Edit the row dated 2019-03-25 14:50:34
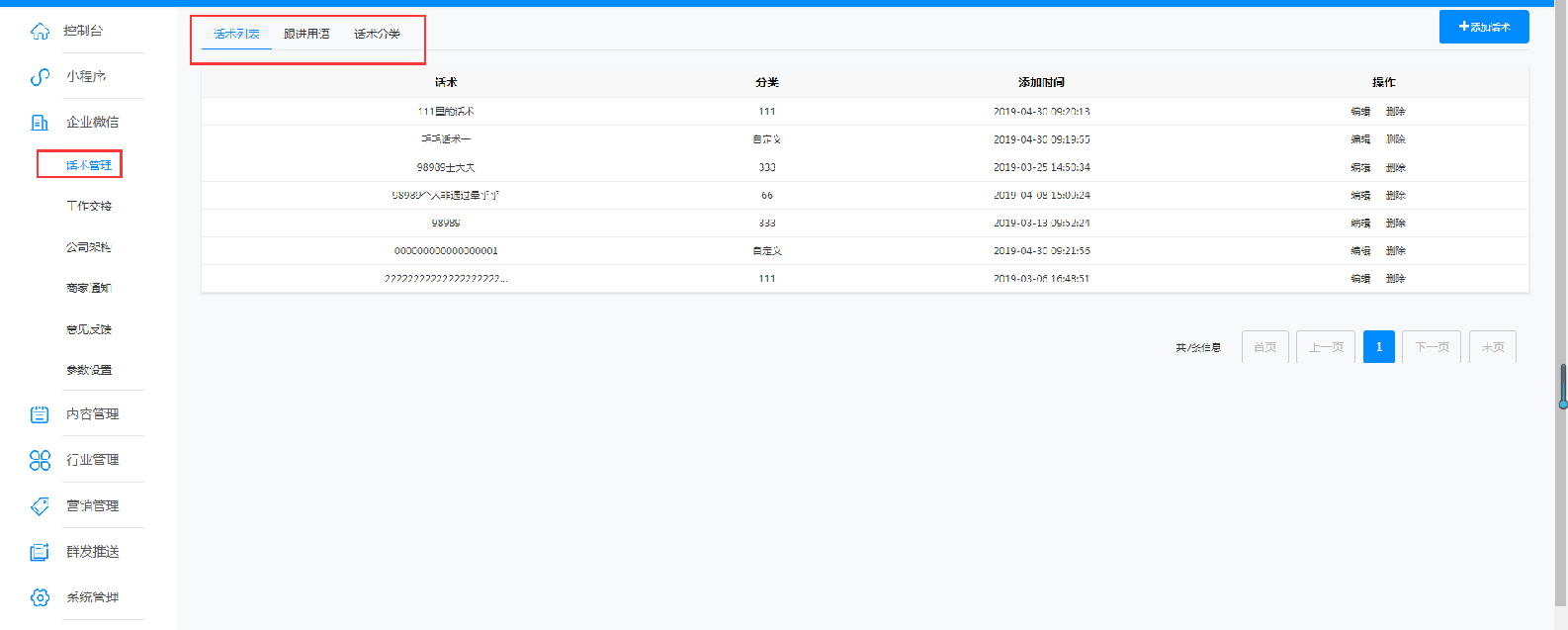 pyautogui.click(x=1360, y=168)
